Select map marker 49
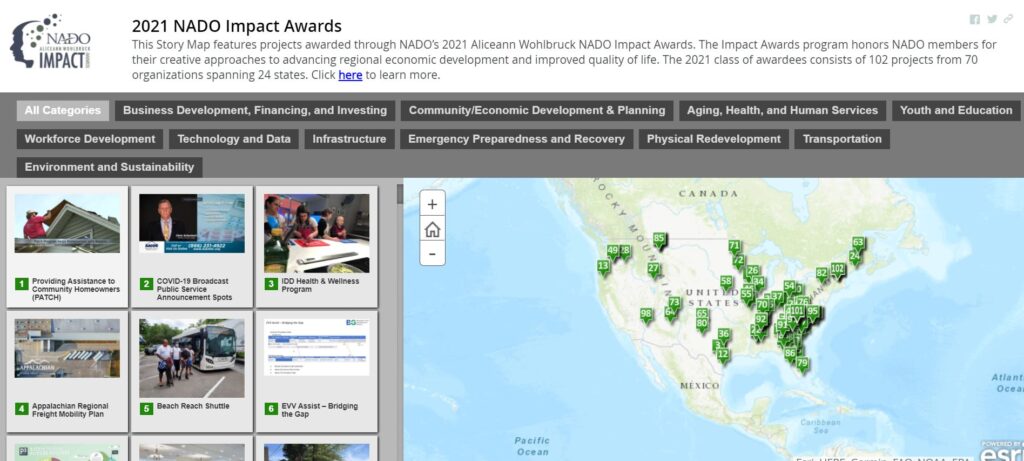This screenshot has height=461, width=1024. click(612, 251)
